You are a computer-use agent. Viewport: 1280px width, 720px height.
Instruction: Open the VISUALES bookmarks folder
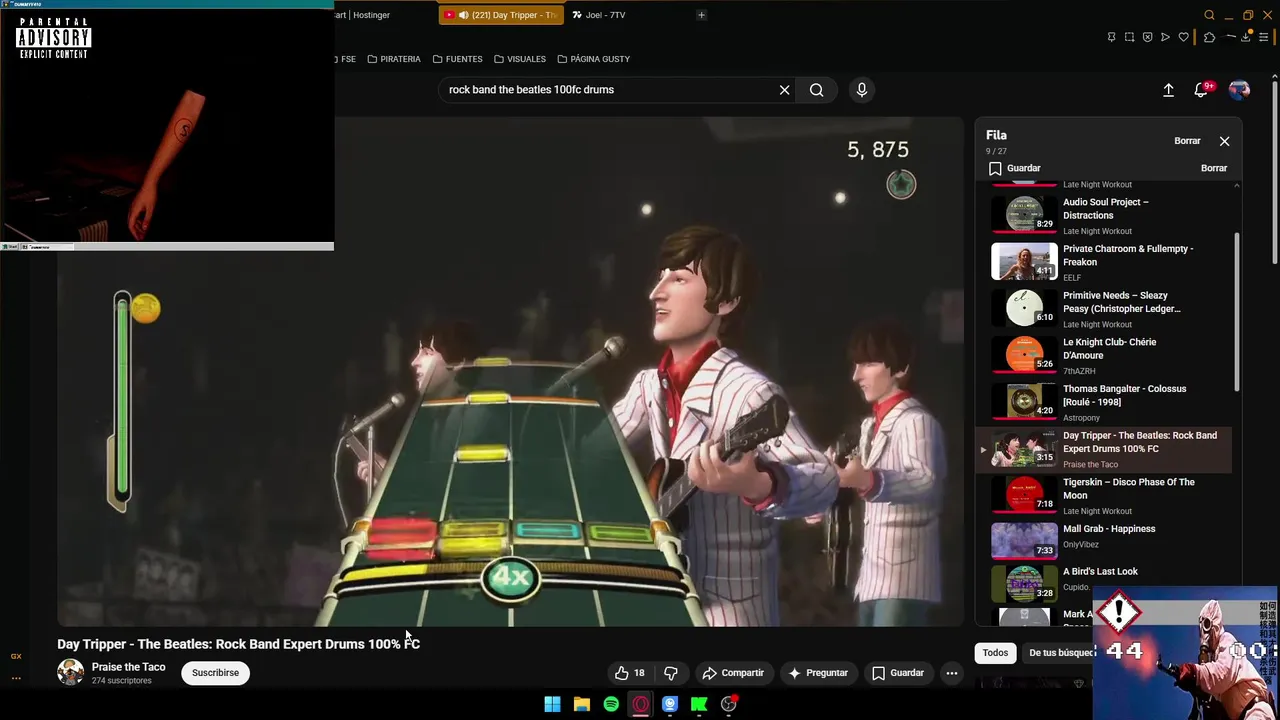coord(520,59)
